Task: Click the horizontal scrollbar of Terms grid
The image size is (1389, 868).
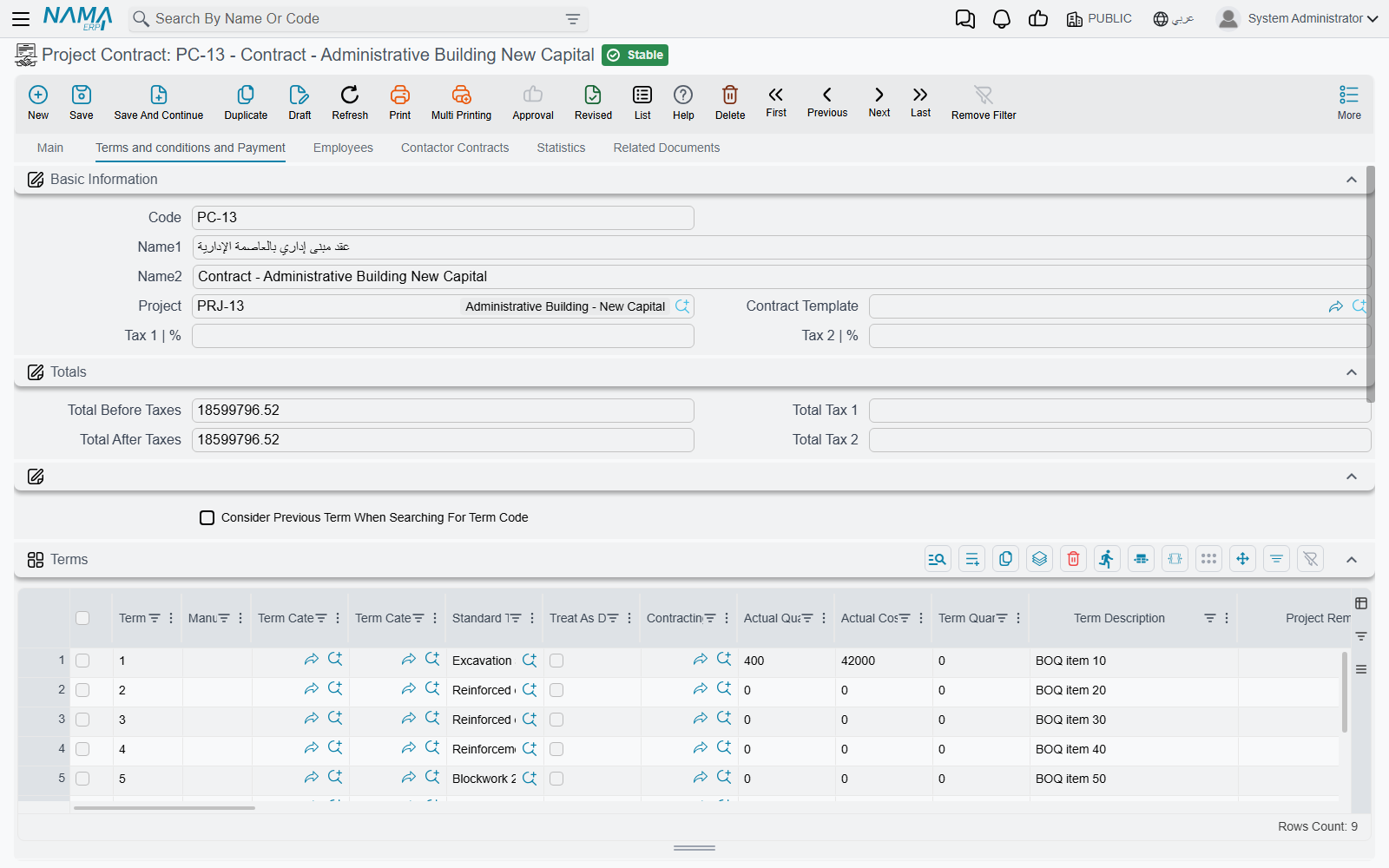Action: (x=164, y=808)
